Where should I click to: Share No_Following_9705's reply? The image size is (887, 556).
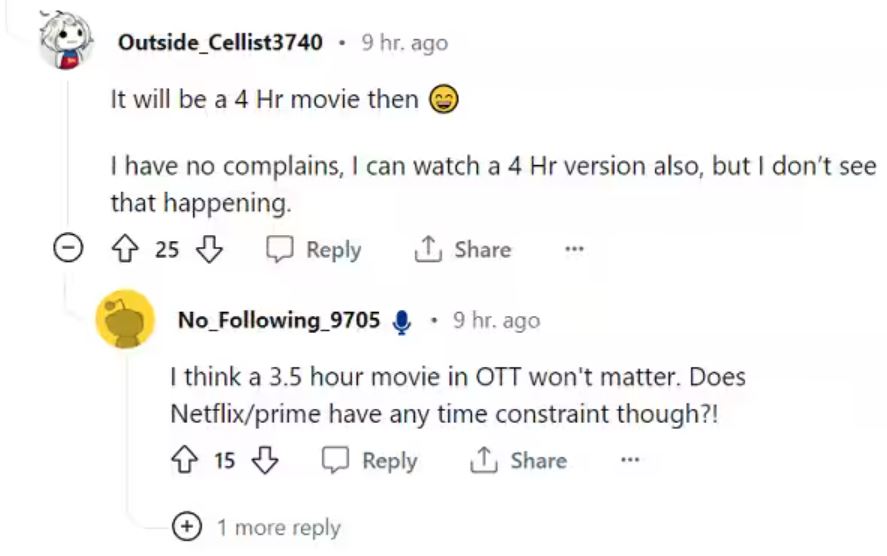(518, 461)
